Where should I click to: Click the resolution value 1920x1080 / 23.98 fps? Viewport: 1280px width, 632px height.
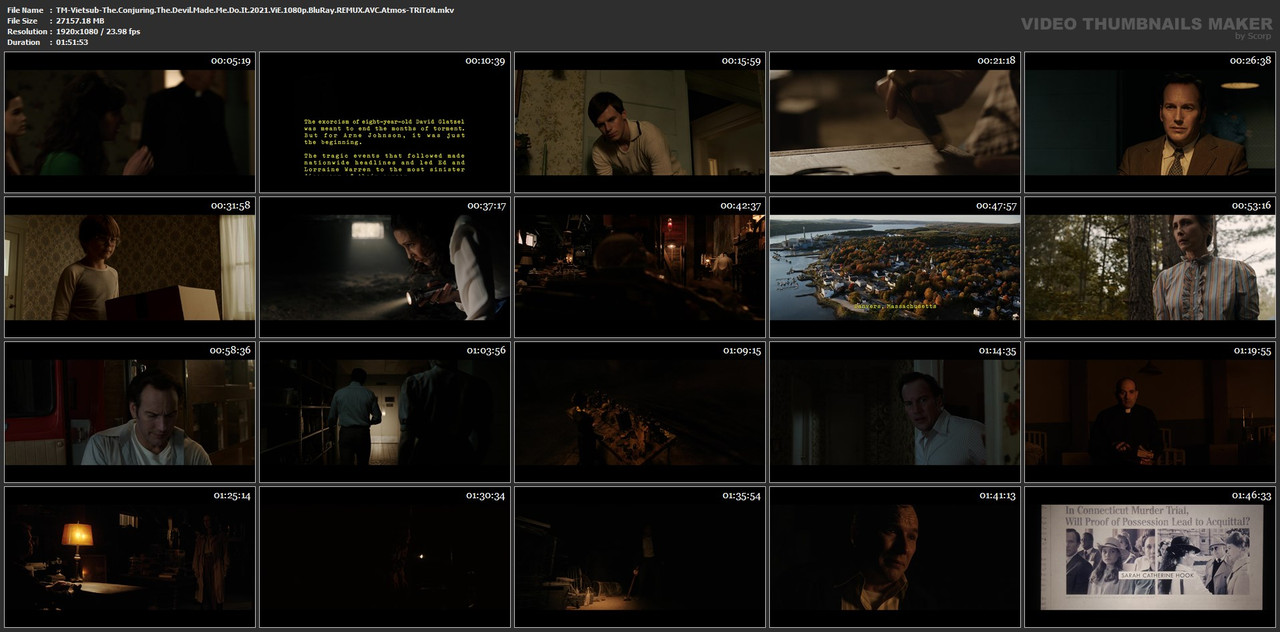click(x=98, y=31)
